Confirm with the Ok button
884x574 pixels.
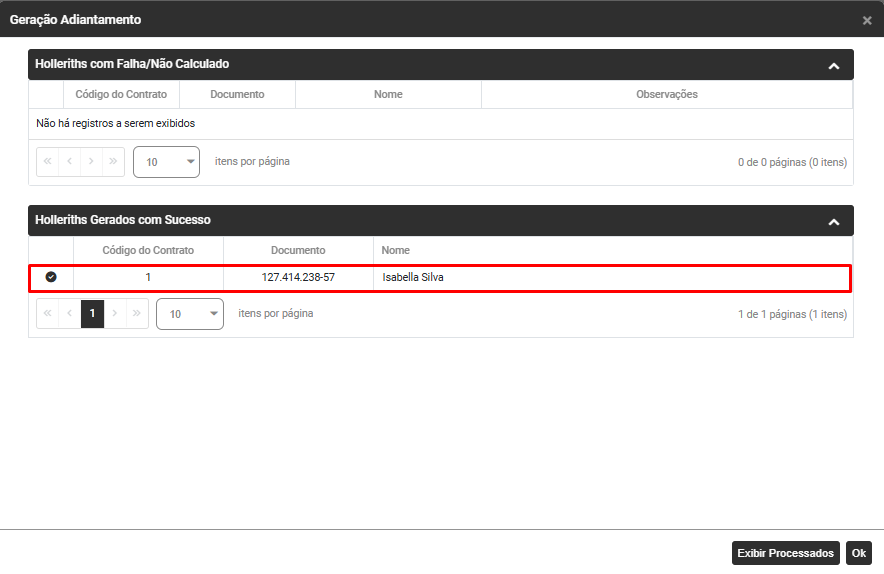coord(859,553)
